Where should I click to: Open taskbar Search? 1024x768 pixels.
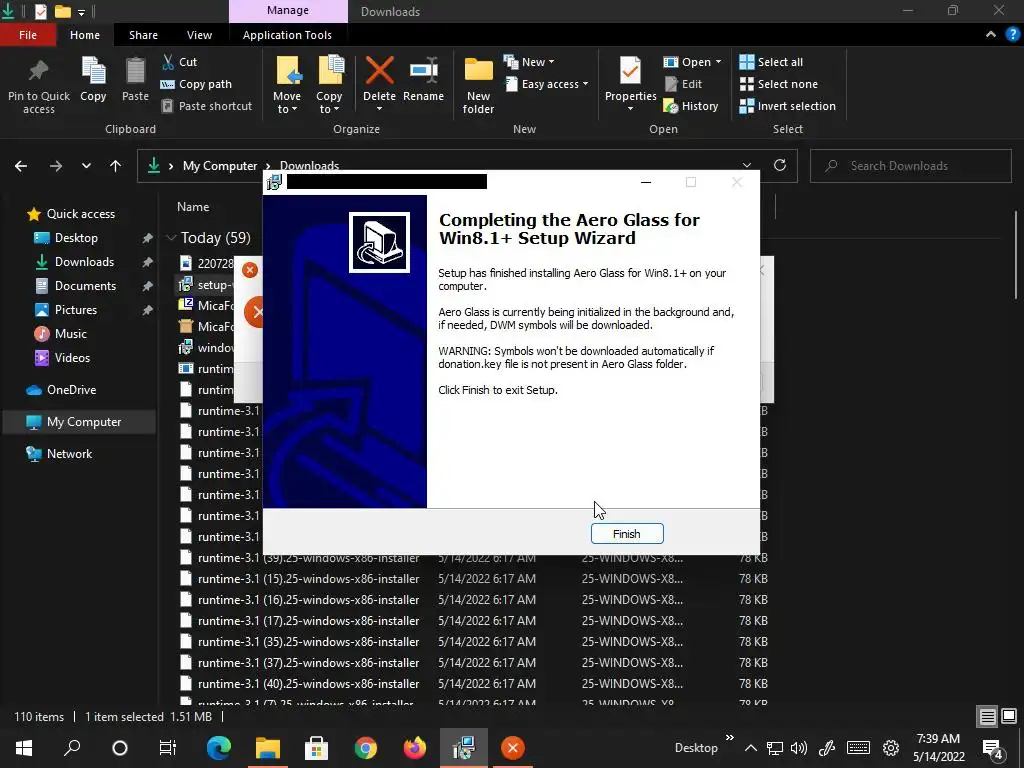[x=72, y=748]
